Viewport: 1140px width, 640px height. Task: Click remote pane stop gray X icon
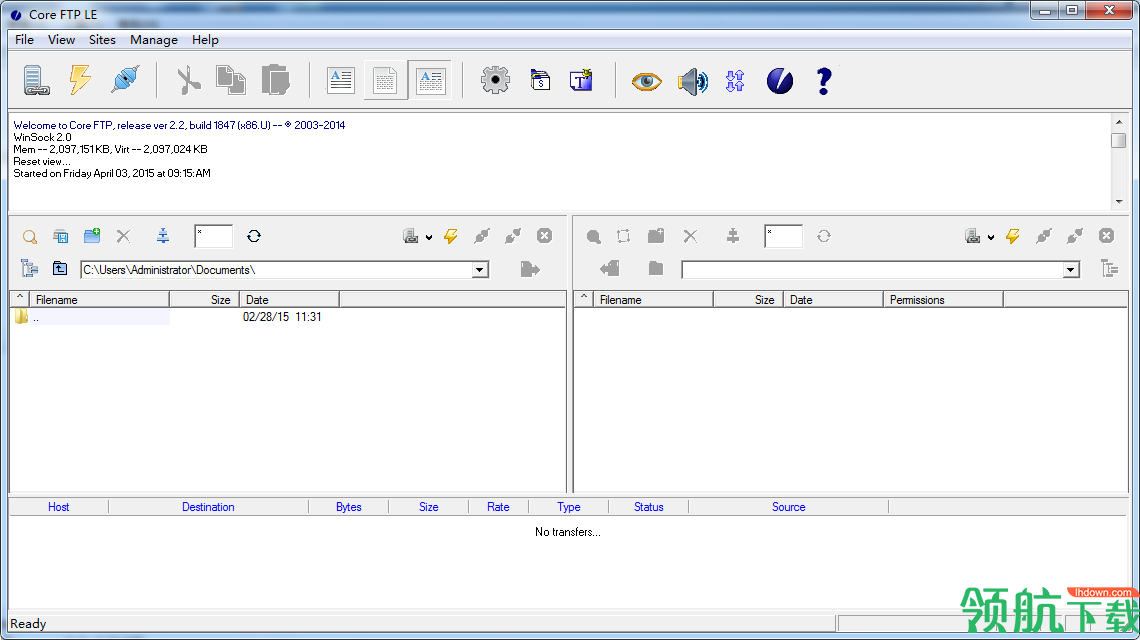[x=1107, y=236]
